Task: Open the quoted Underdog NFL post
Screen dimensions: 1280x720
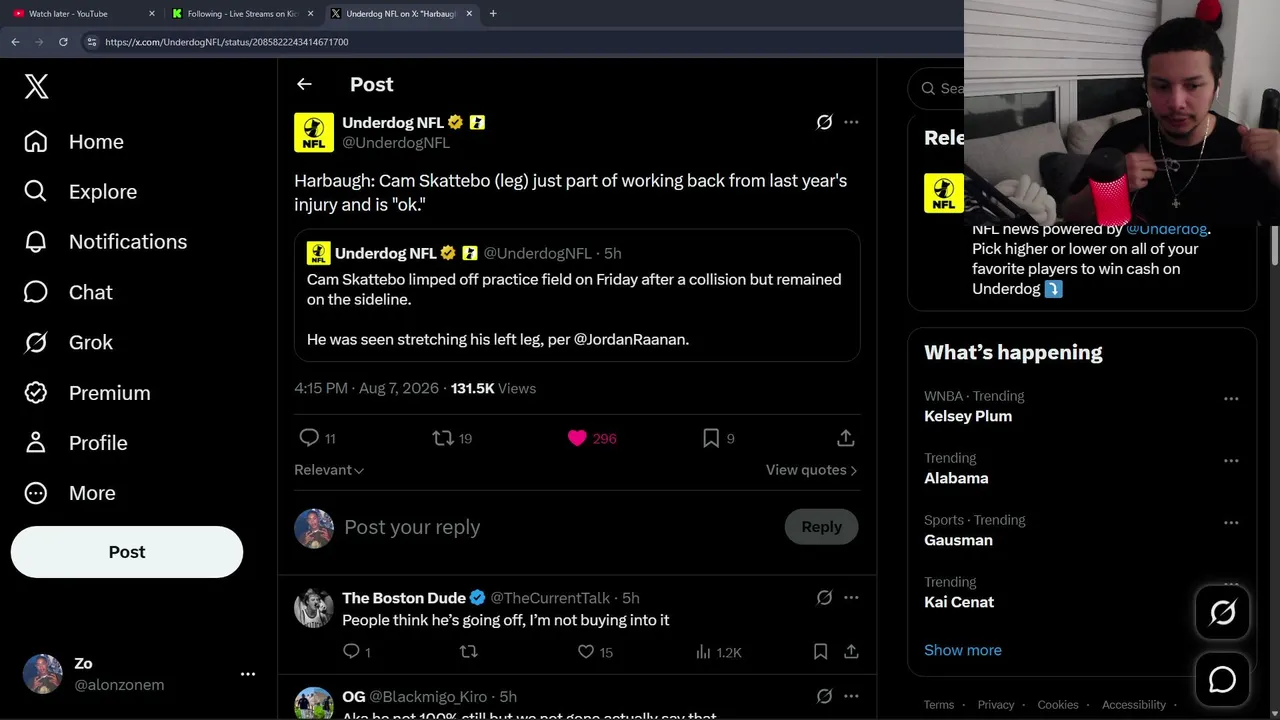Action: [x=577, y=295]
